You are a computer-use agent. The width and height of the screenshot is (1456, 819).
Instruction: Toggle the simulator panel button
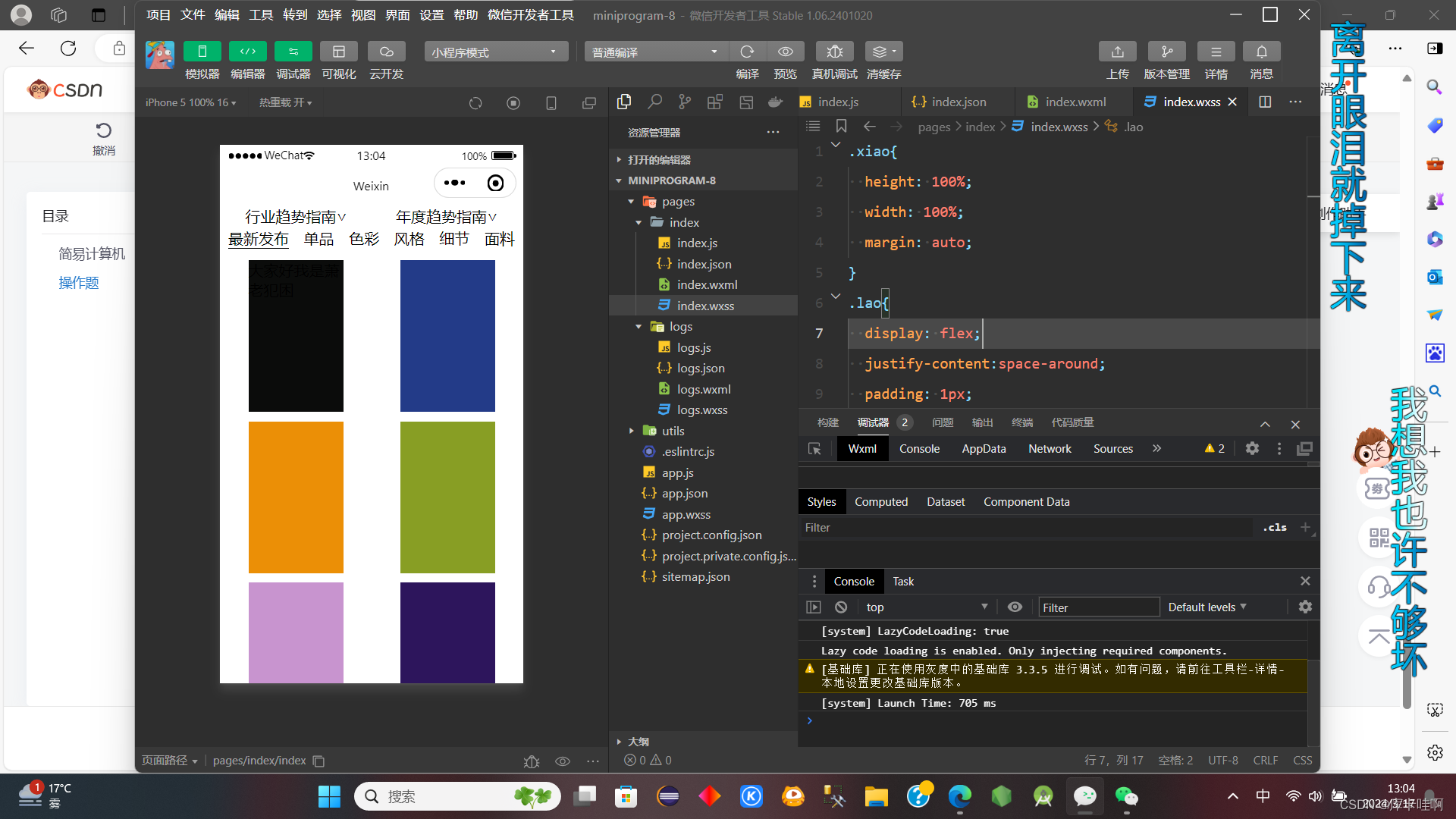[202, 52]
